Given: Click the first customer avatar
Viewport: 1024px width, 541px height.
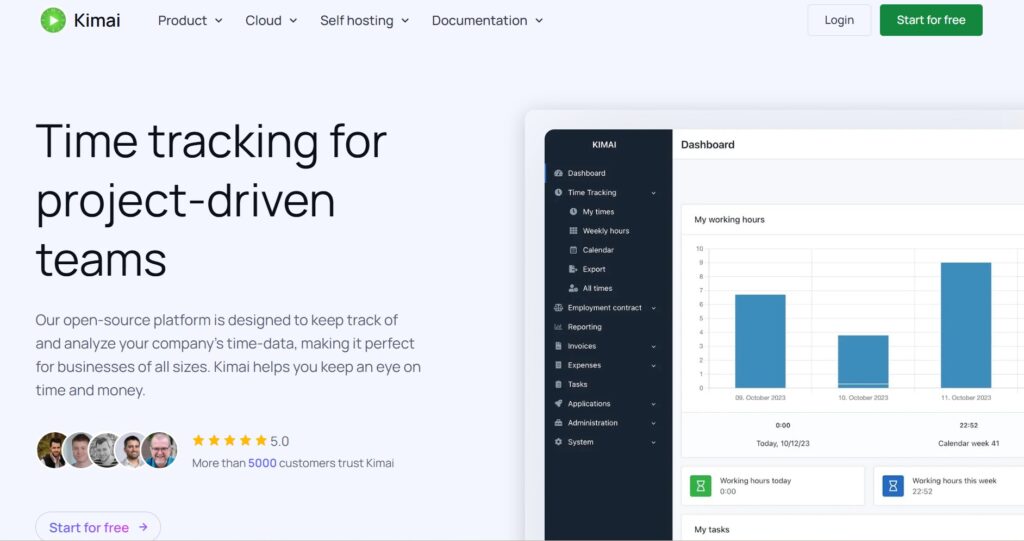Looking at the screenshot, I should coord(54,450).
